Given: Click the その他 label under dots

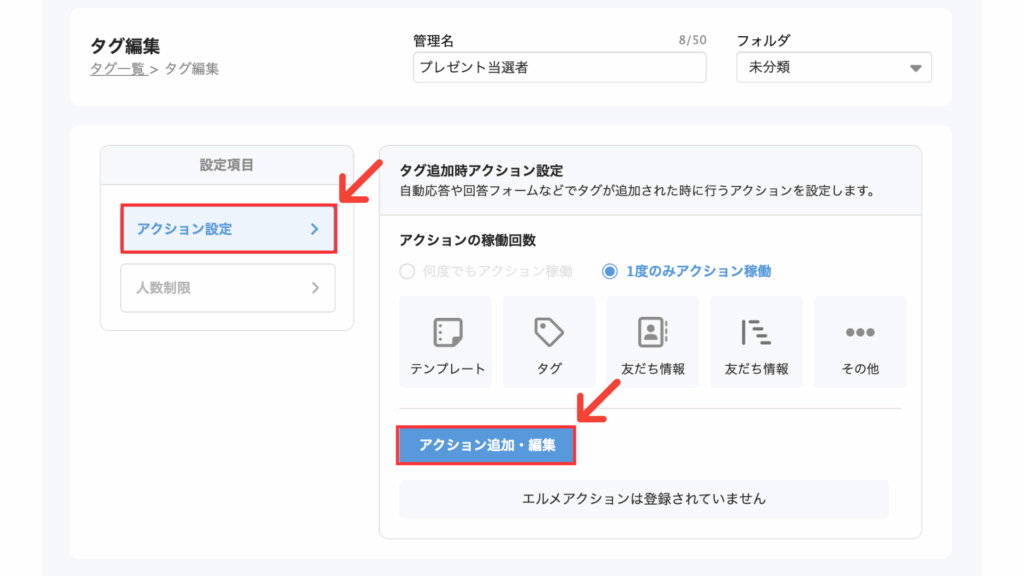Looking at the screenshot, I should [x=859, y=368].
